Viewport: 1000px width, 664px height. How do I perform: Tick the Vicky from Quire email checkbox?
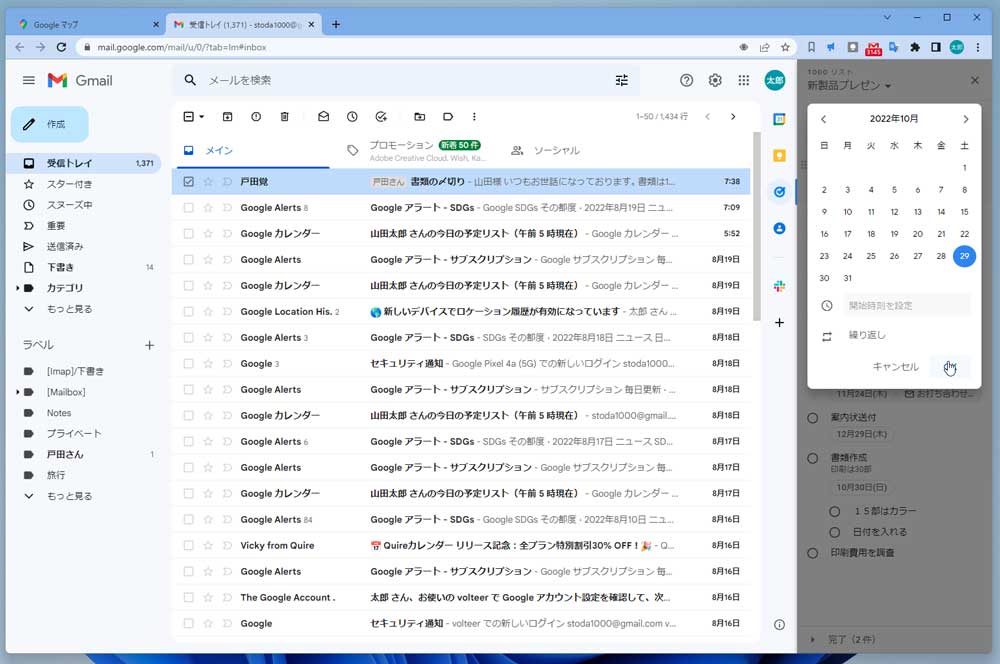point(188,546)
